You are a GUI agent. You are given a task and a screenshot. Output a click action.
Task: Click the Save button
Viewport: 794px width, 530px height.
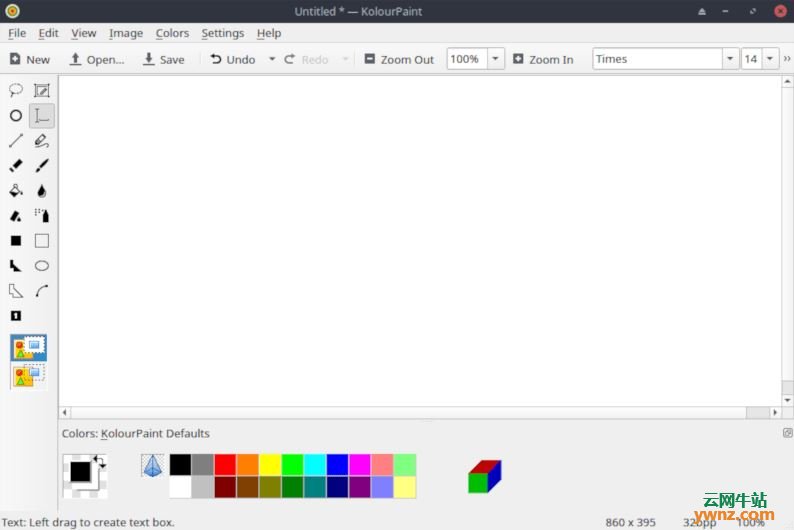click(x=164, y=59)
